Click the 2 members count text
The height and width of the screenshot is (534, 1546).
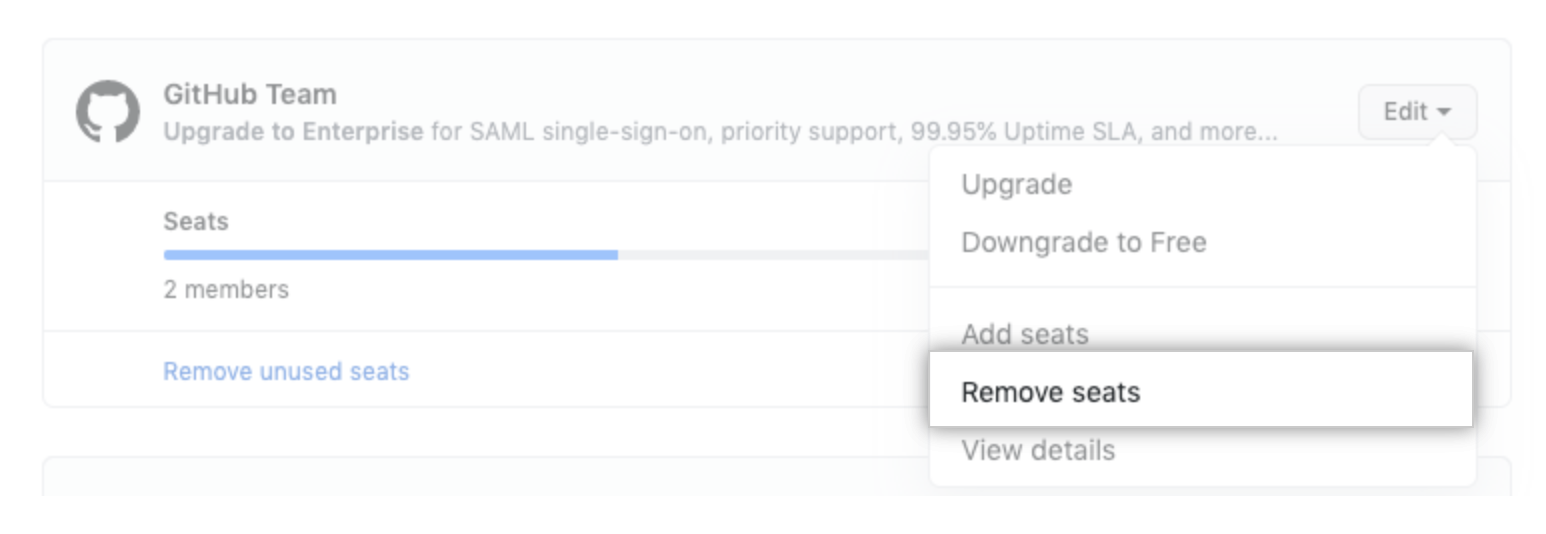[x=226, y=290]
